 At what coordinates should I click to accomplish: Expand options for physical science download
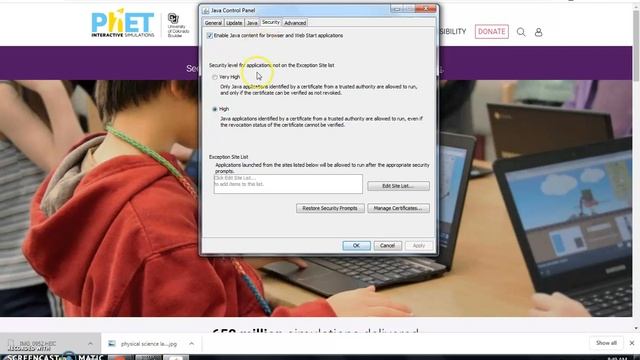(191, 344)
